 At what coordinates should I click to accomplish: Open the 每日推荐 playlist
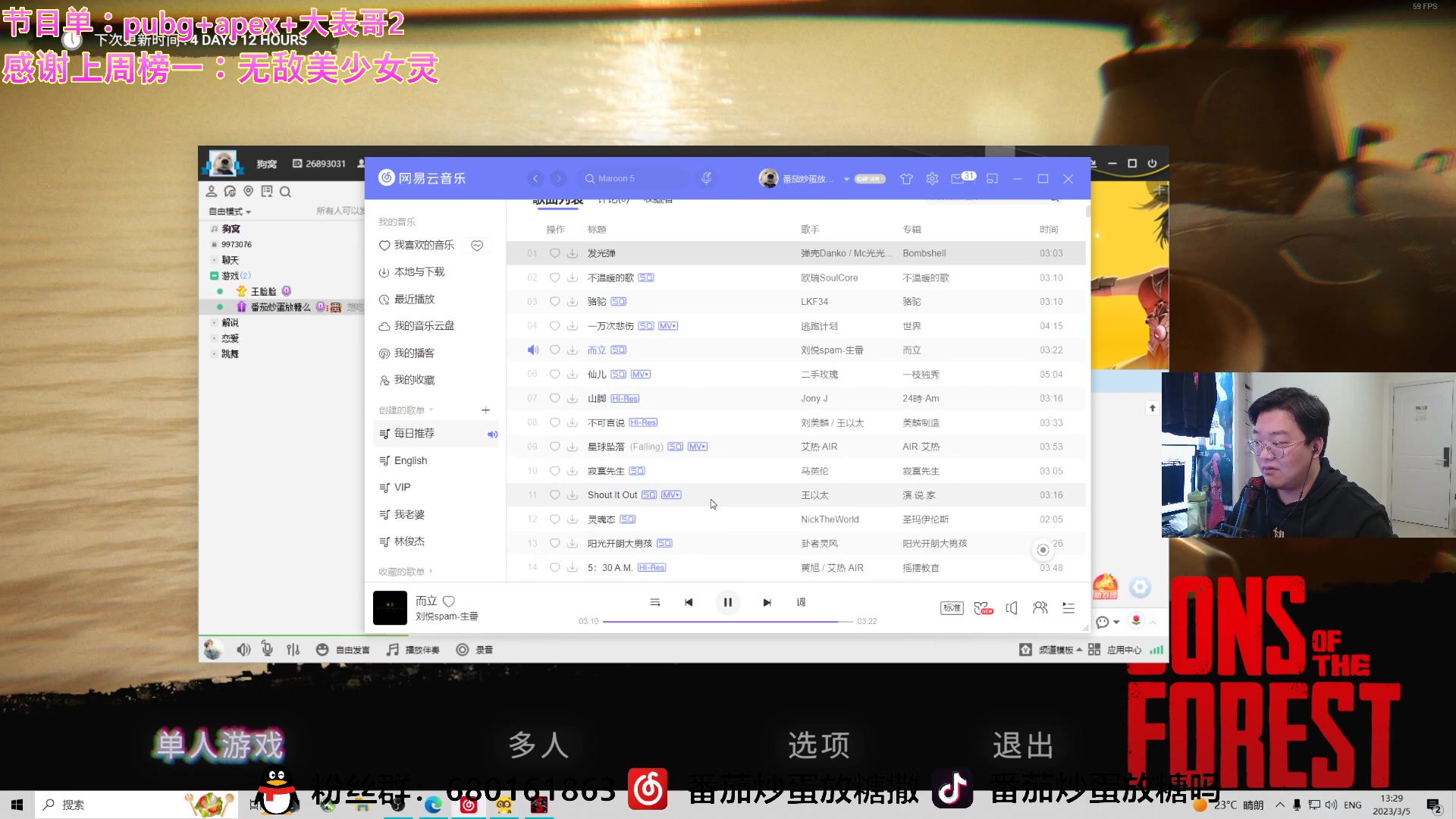click(x=435, y=433)
